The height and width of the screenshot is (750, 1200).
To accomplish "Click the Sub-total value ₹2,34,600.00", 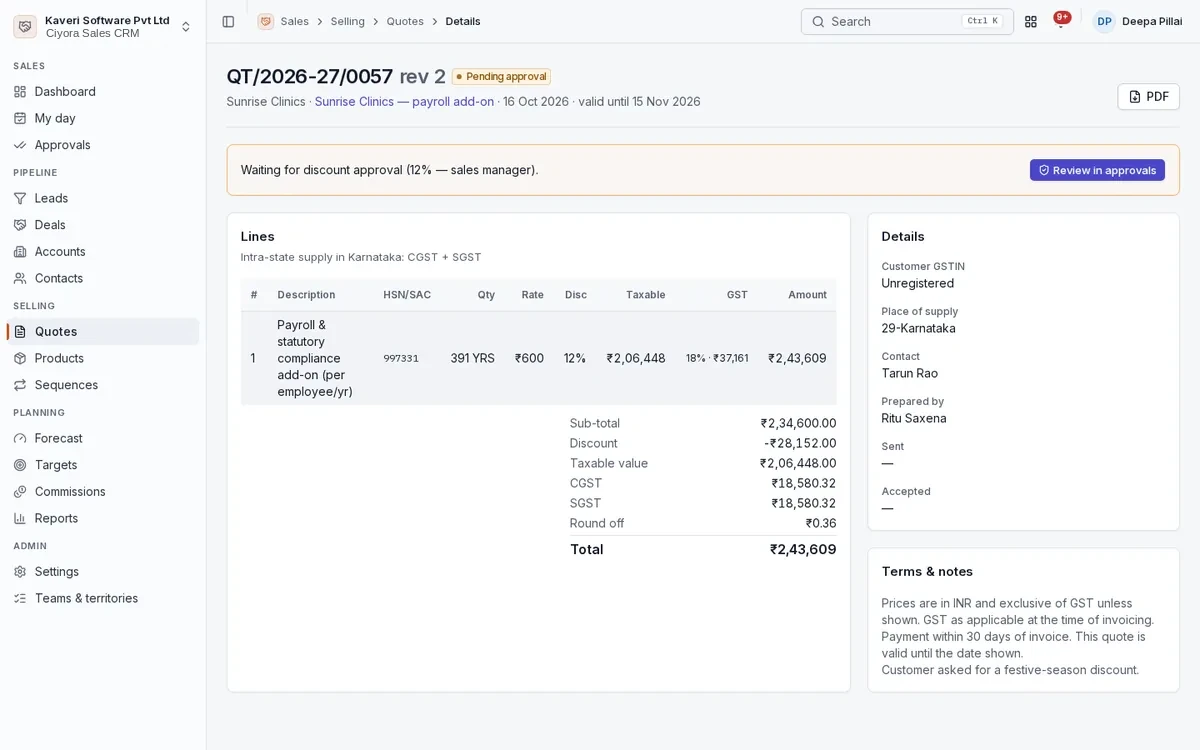I will coord(798,423).
